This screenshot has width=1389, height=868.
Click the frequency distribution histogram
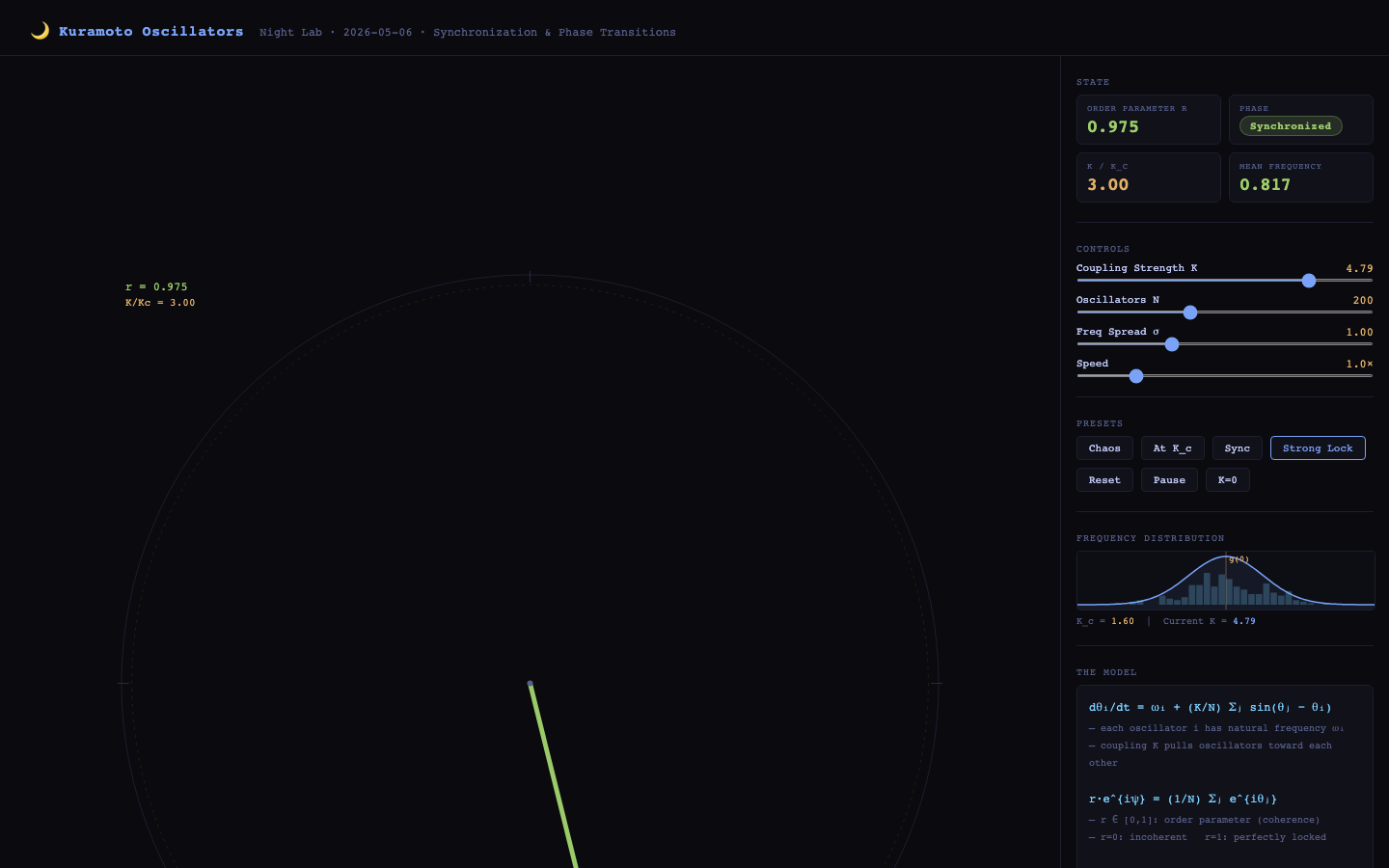click(x=1225, y=581)
